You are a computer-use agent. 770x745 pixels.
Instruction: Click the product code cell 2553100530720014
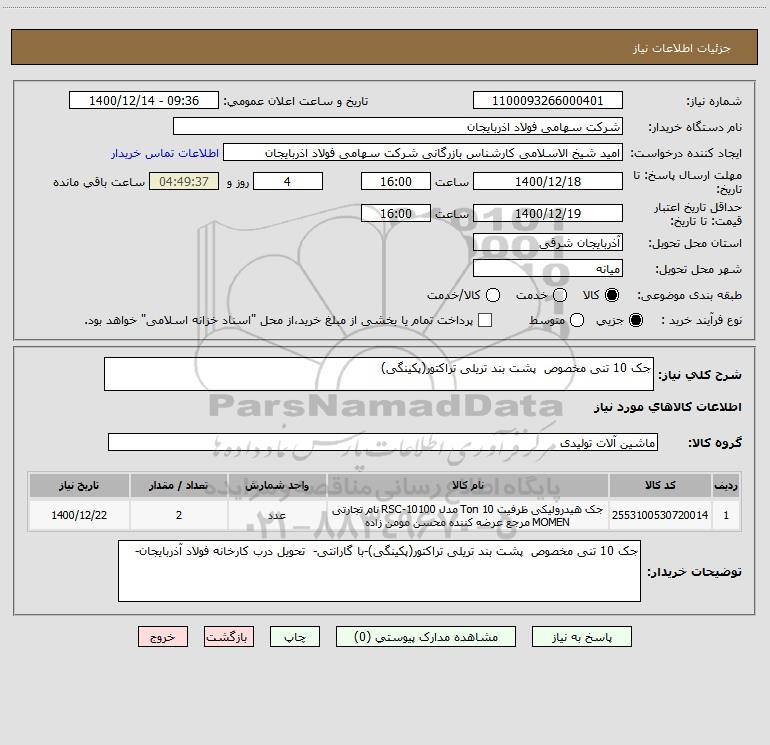click(x=660, y=515)
